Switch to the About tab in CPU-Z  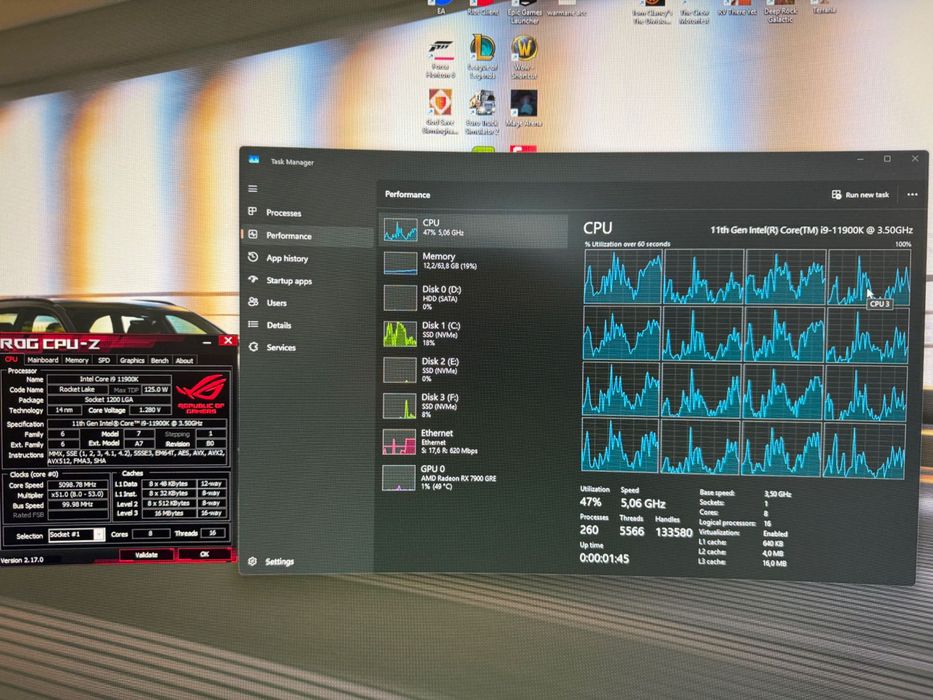pyautogui.click(x=184, y=360)
